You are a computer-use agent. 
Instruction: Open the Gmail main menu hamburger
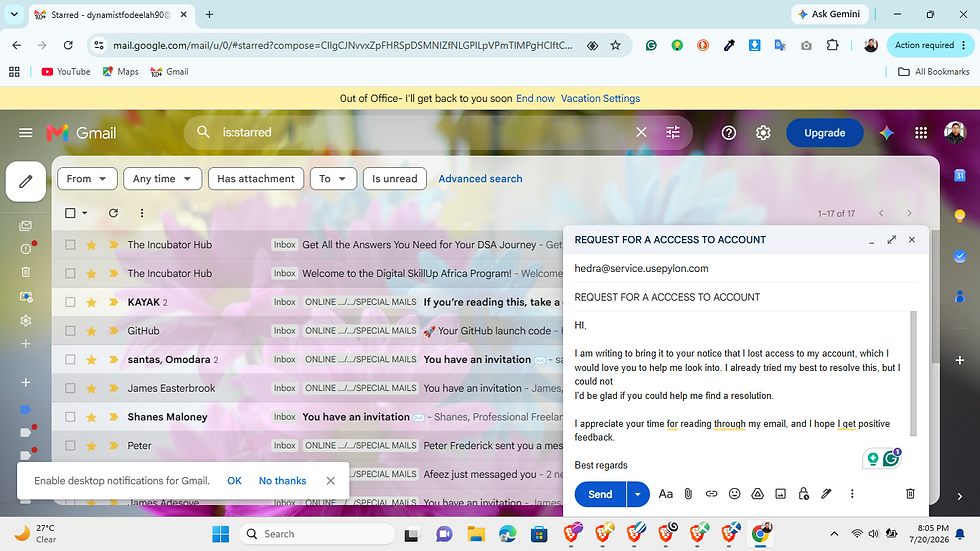[x=26, y=132]
